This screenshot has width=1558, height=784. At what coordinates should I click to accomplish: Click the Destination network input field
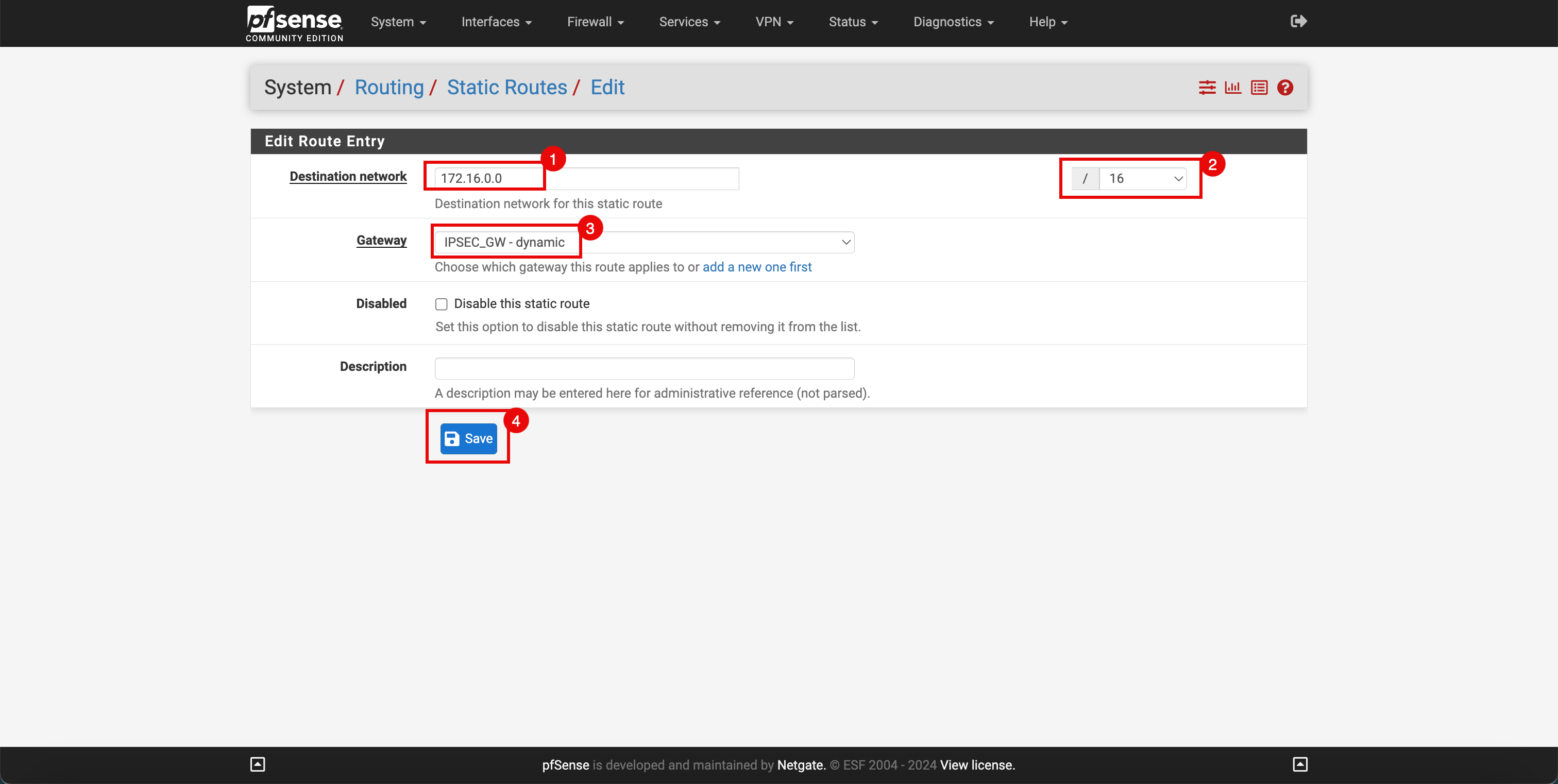click(585, 178)
